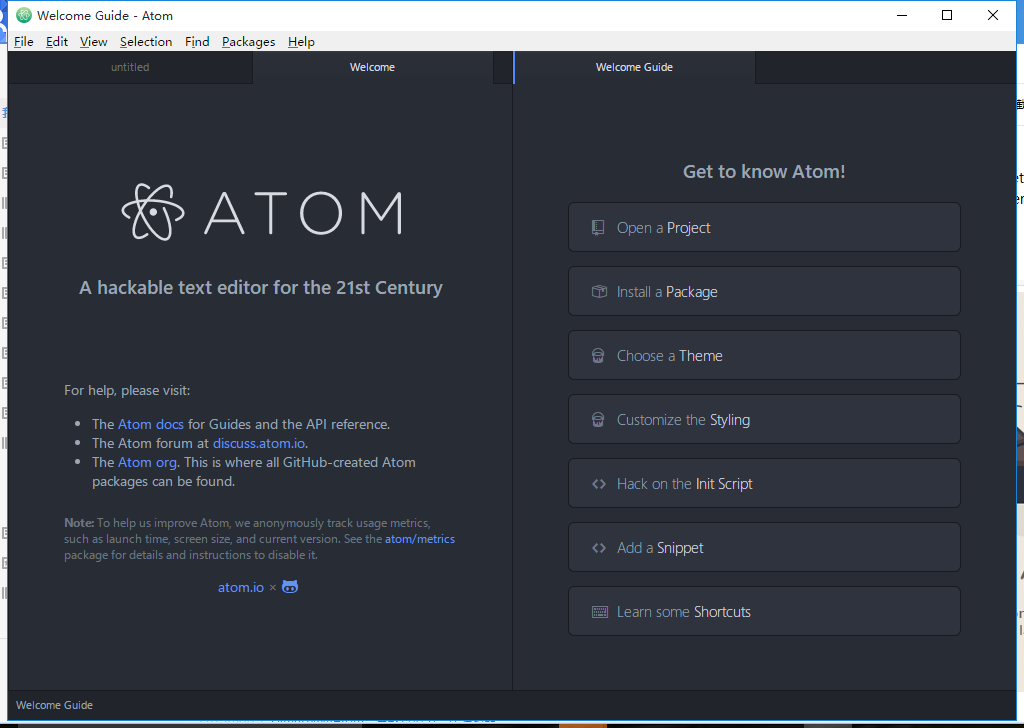Viewport: 1024px width, 728px height.
Task: Click the 'For help, please visit:' text
Action: point(127,390)
